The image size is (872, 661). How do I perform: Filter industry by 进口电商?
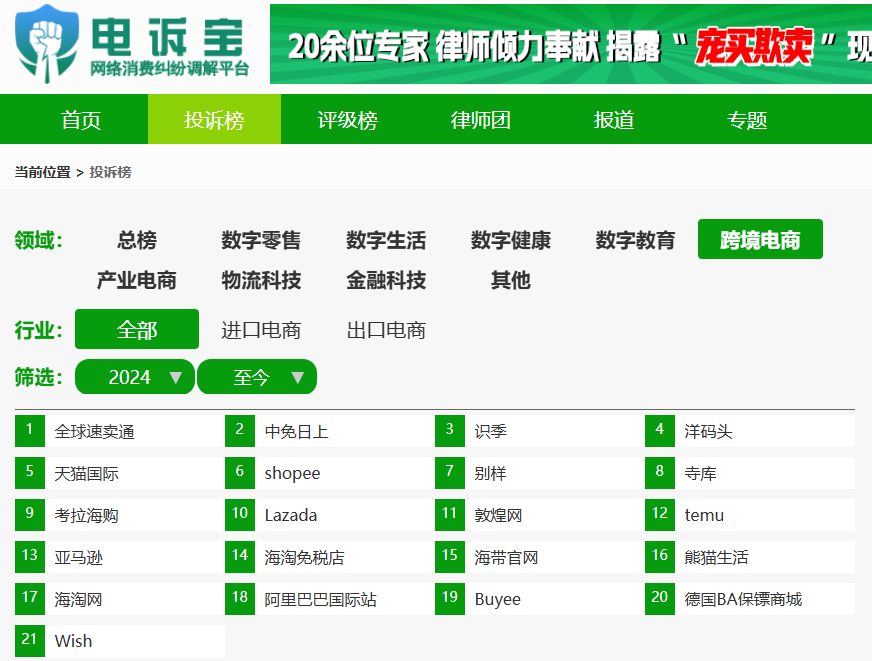pyautogui.click(x=261, y=330)
